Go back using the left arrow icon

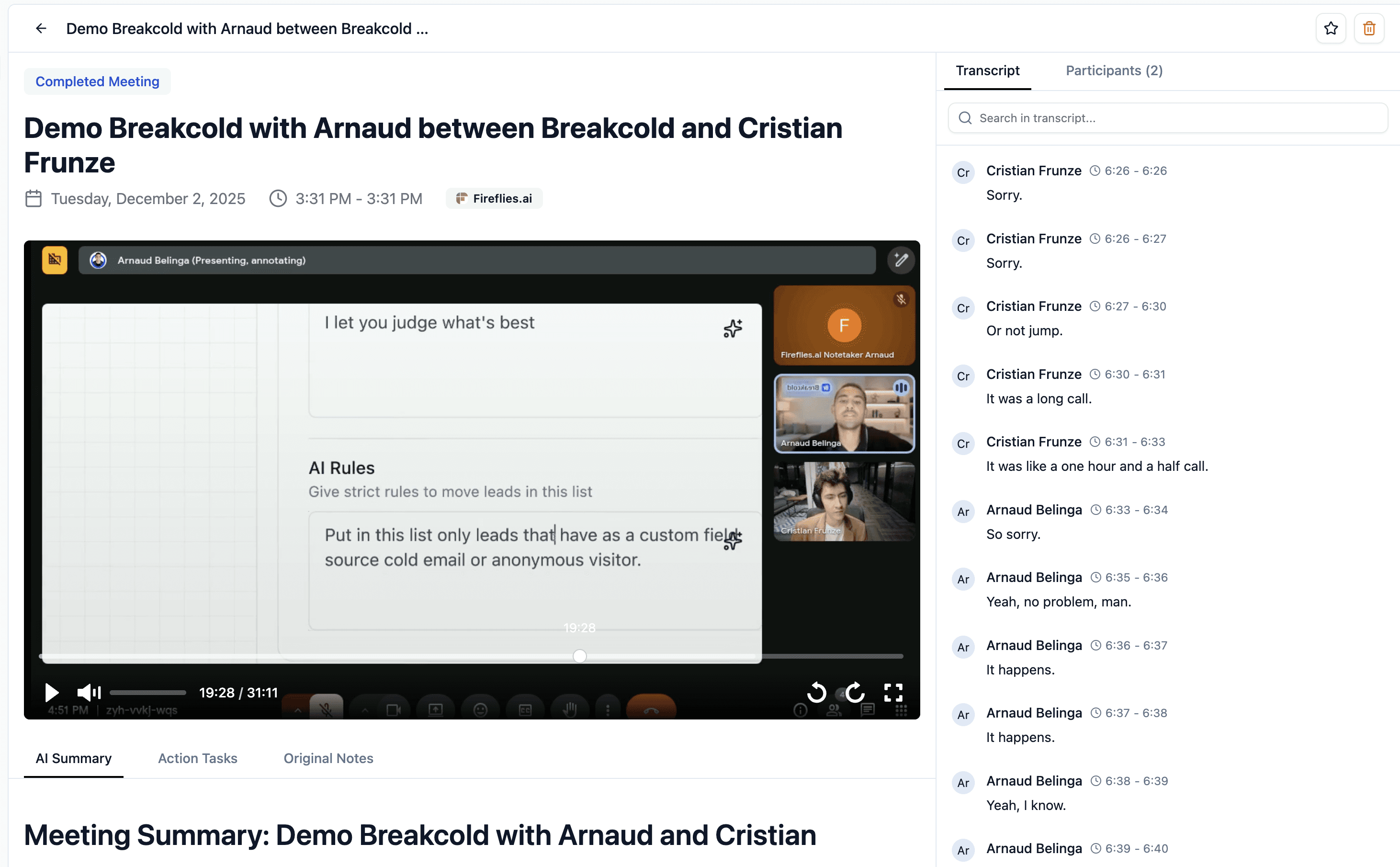pyautogui.click(x=41, y=28)
